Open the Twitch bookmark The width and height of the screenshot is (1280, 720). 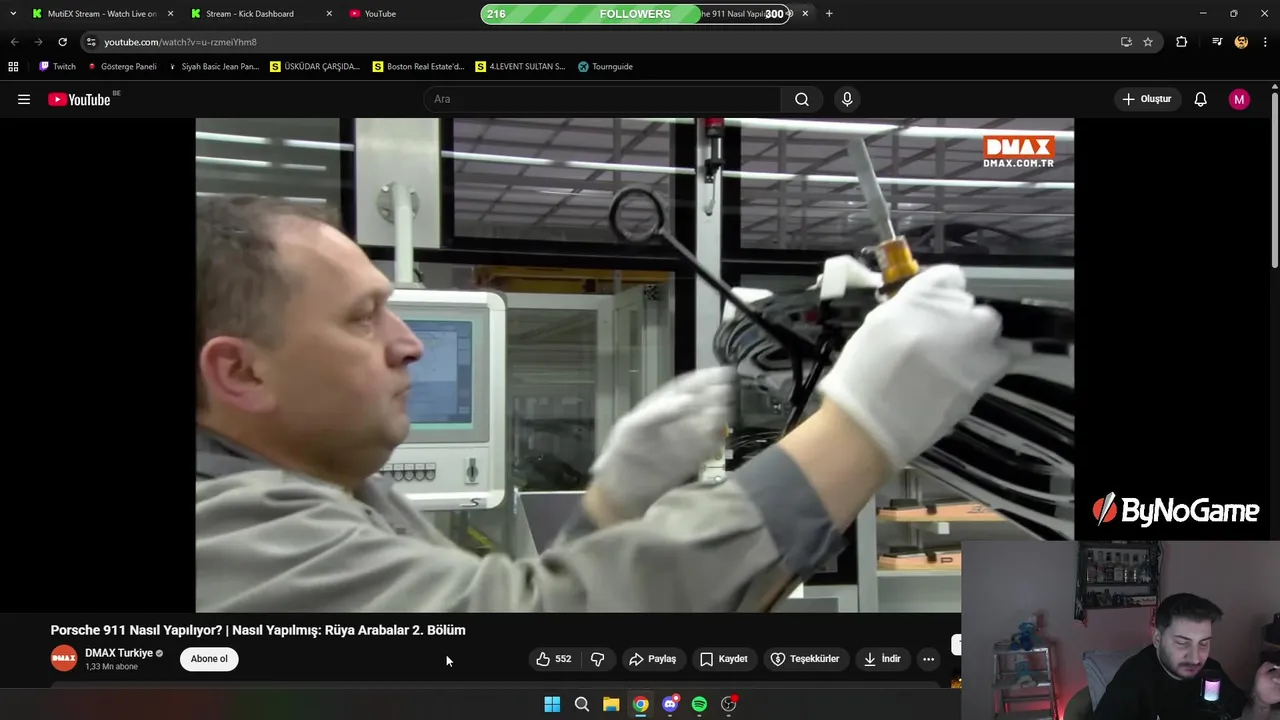pos(57,66)
